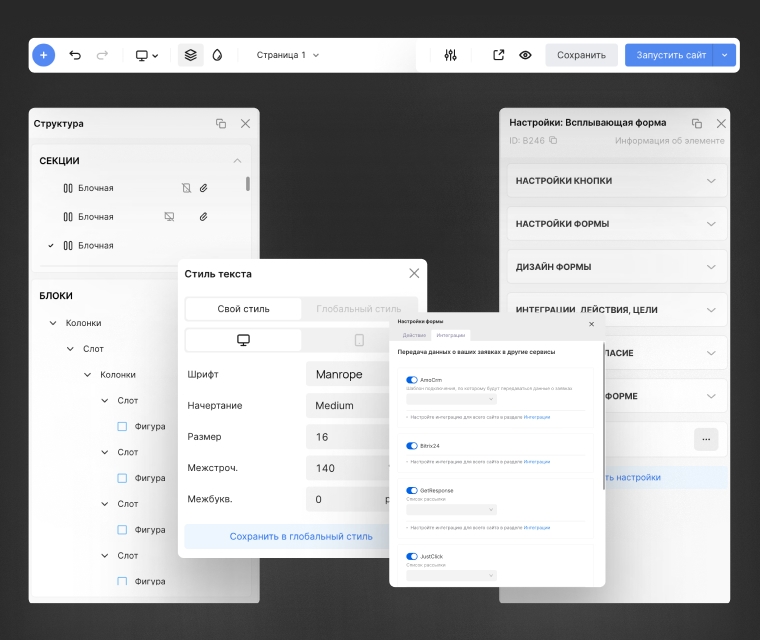Click the blue plus add-element button
Viewport: 760px width, 640px height.
coord(43,55)
